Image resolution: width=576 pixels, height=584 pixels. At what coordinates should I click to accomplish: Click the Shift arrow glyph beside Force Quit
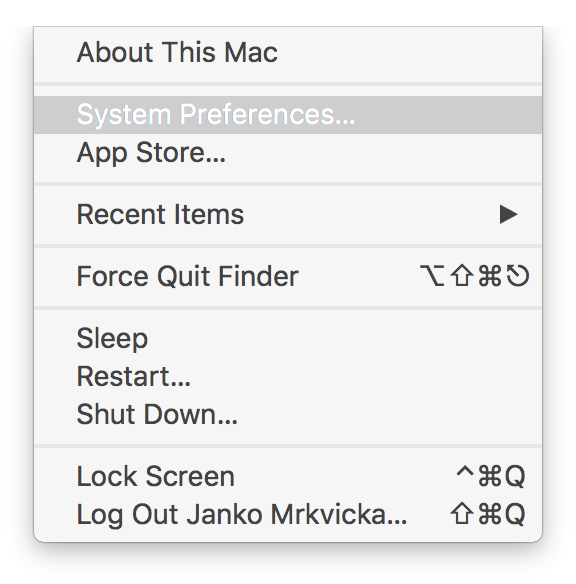tap(462, 276)
